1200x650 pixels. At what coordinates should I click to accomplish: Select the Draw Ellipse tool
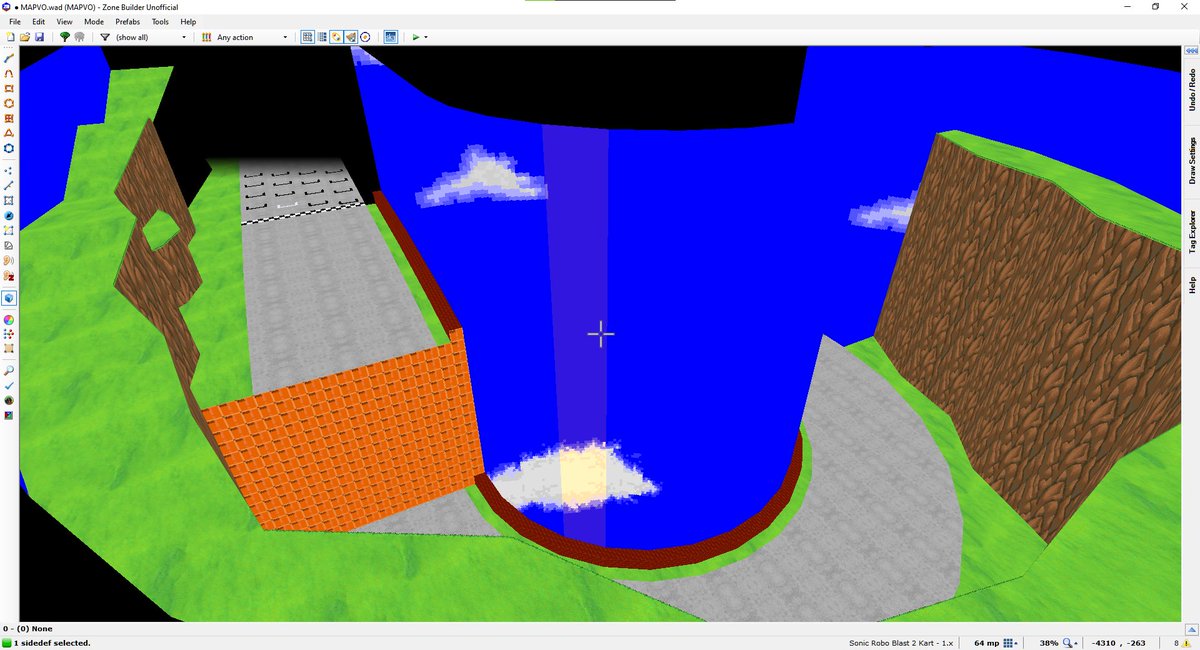pos(9,103)
